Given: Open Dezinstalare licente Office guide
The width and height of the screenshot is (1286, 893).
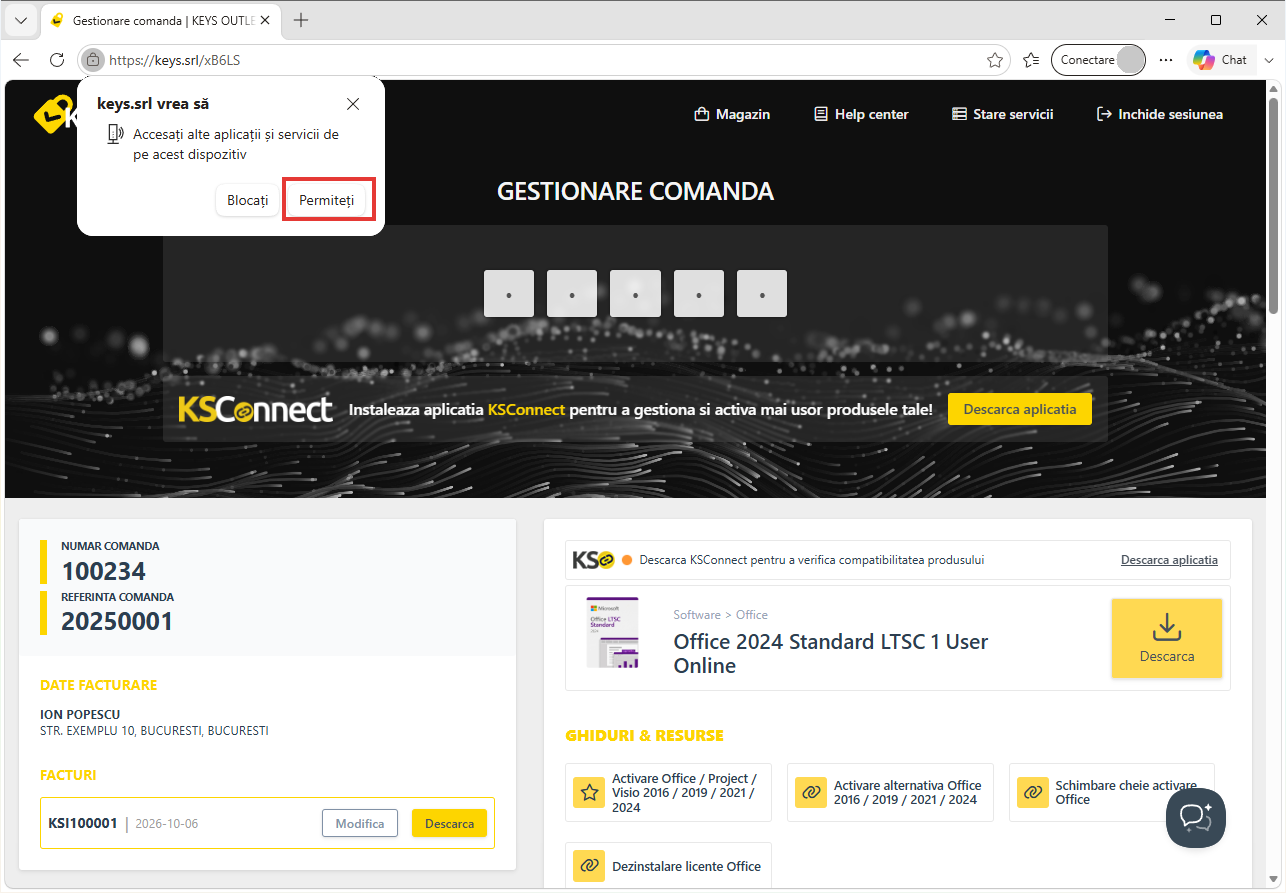Looking at the screenshot, I should (x=668, y=866).
